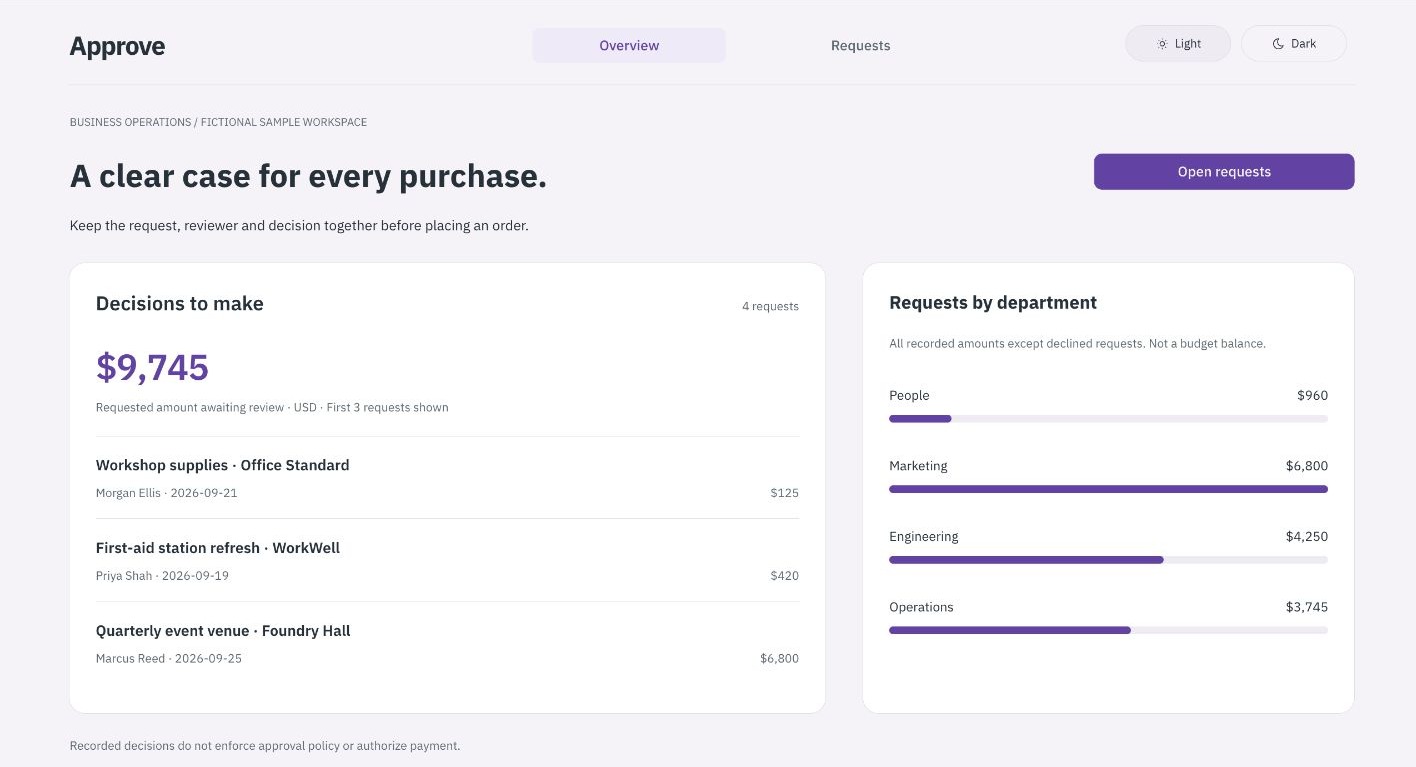Click the sun icon in Light button
The image size is (1416, 767).
[x=1162, y=44]
